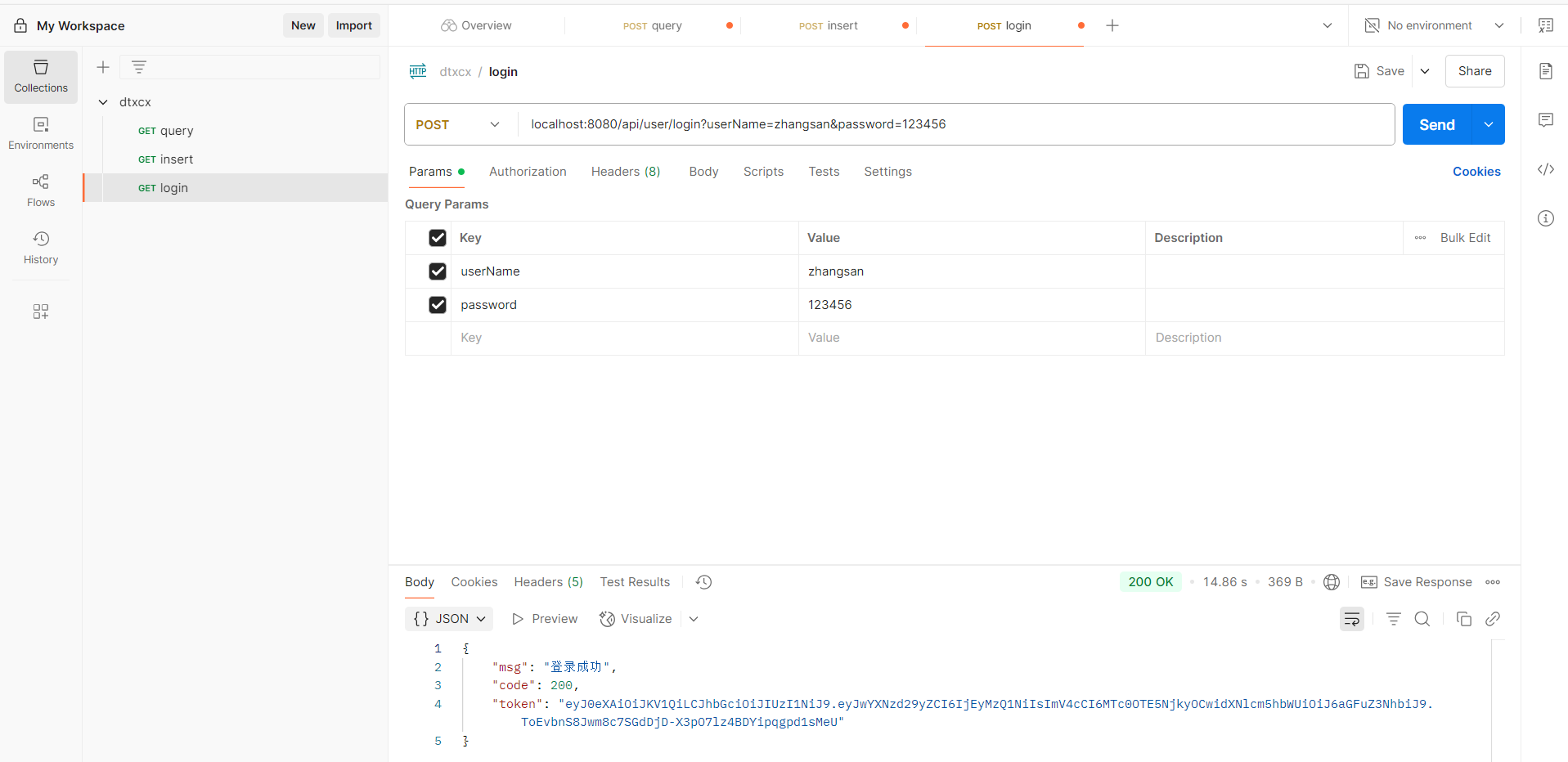Screen dimensions: 1568x762
Task: Open the No environment selector
Action: (x=1430, y=25)
